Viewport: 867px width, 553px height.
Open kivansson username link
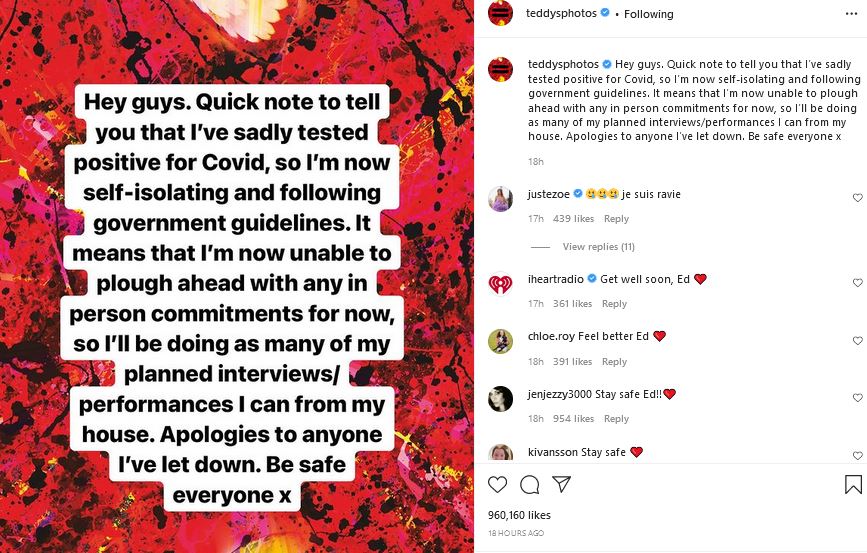click(553, 452)
